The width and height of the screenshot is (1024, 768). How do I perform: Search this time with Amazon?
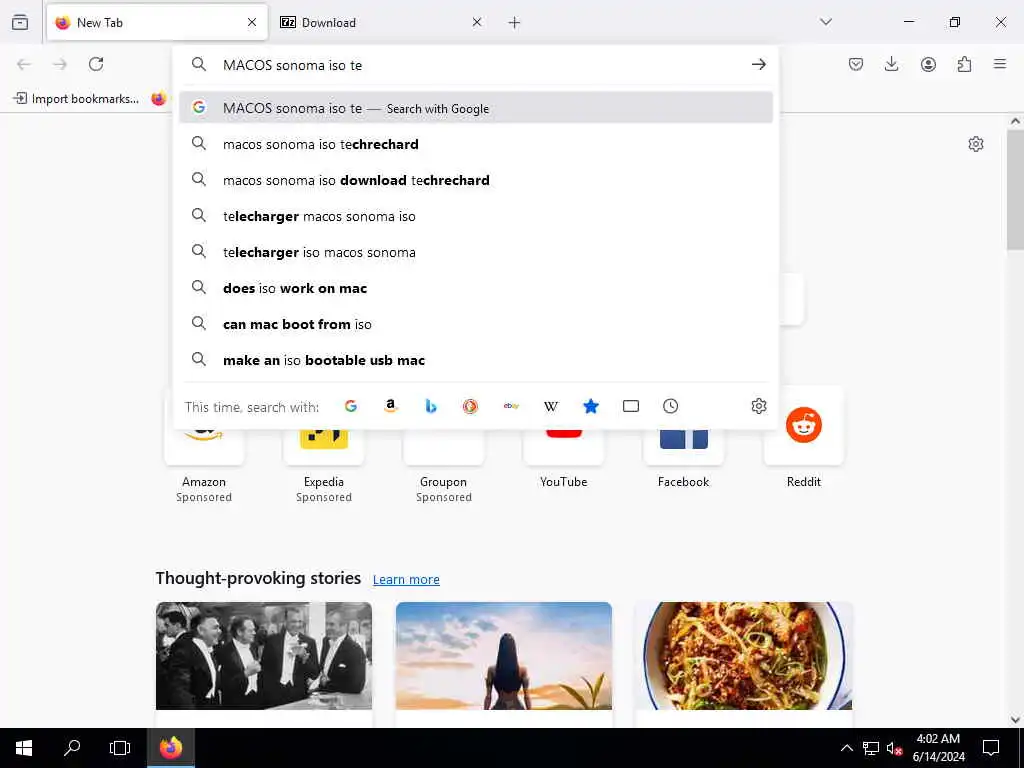[391, 406]
